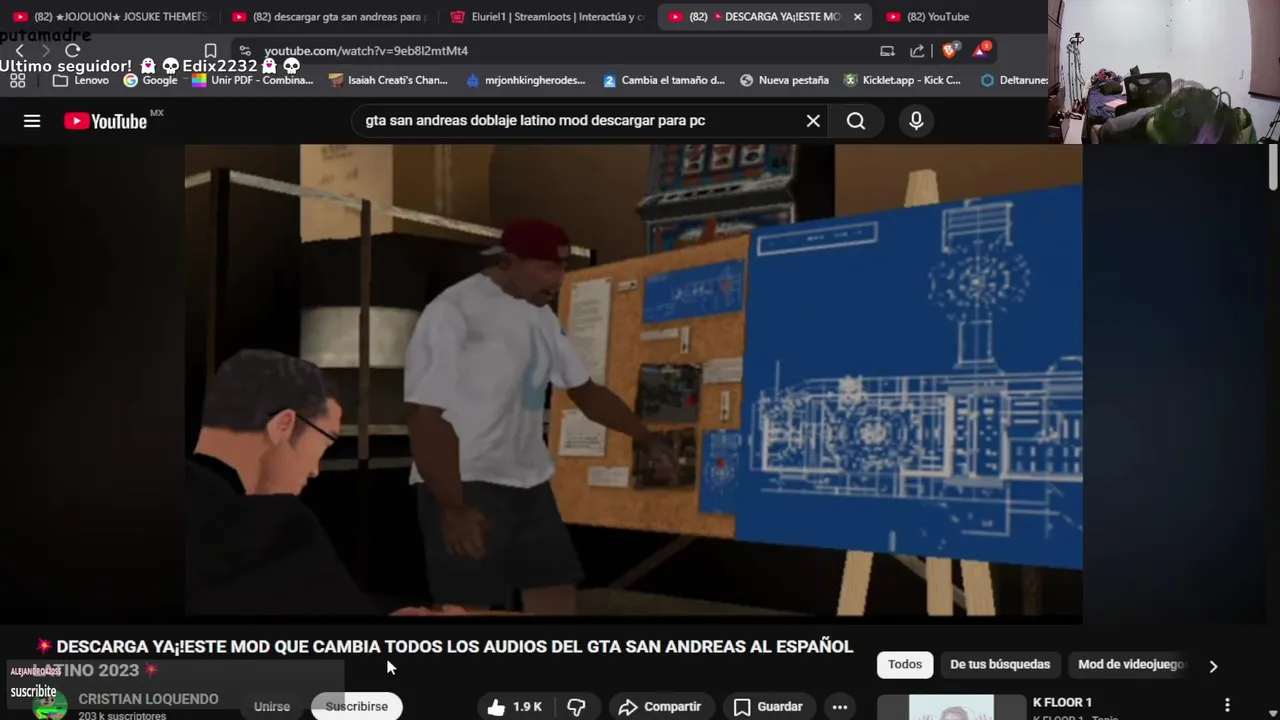The height and width of the screenshot is (720, 1280).
Task: Open site settings icon next to URL
Action: [x=244, y=50]
